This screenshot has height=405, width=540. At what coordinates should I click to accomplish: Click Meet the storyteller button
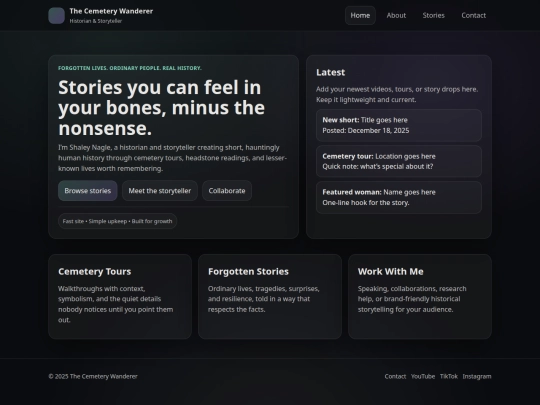(x=160, y=191)
